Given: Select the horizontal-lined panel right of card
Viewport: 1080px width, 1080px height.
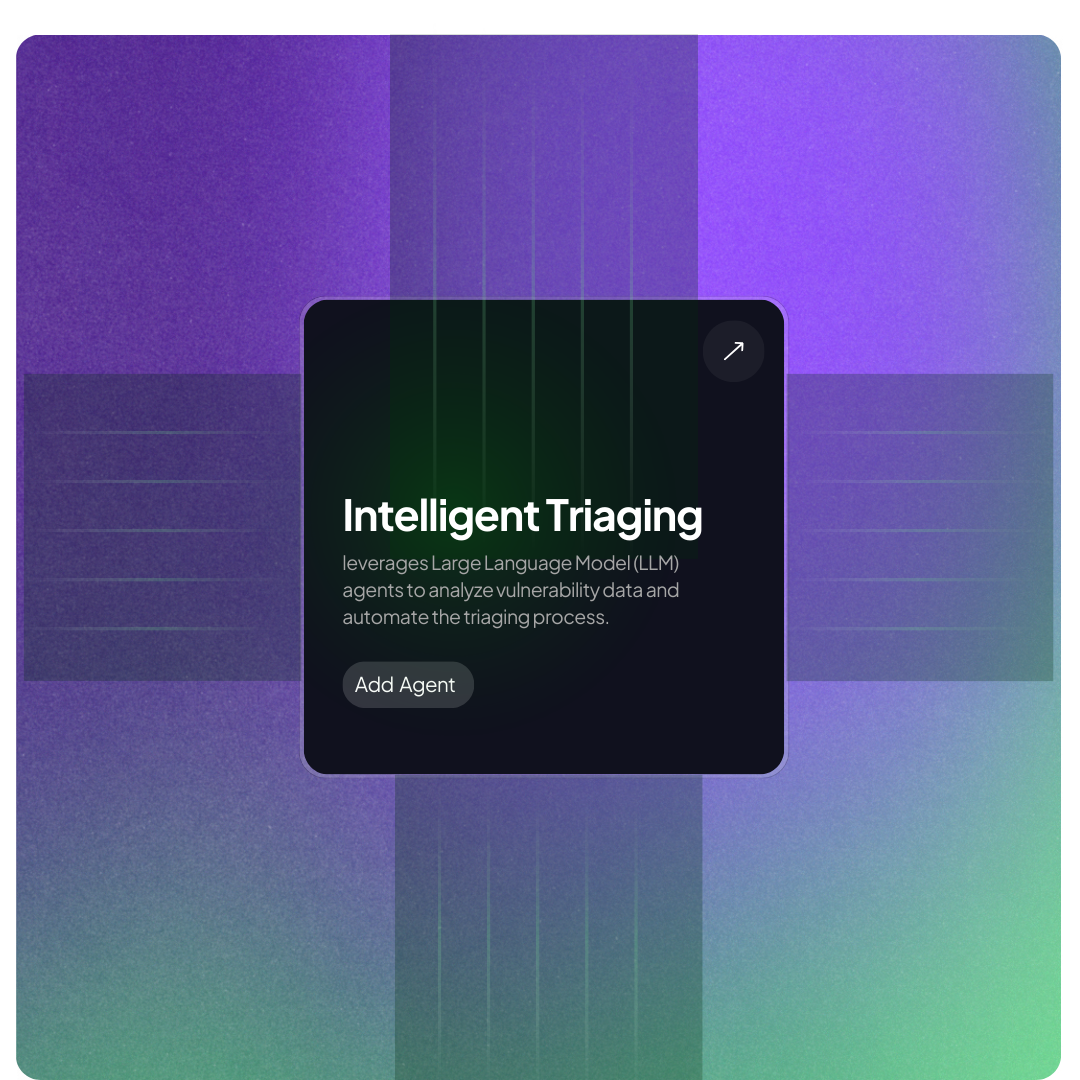Looking at the screenshot, I should tap(920, 527).
